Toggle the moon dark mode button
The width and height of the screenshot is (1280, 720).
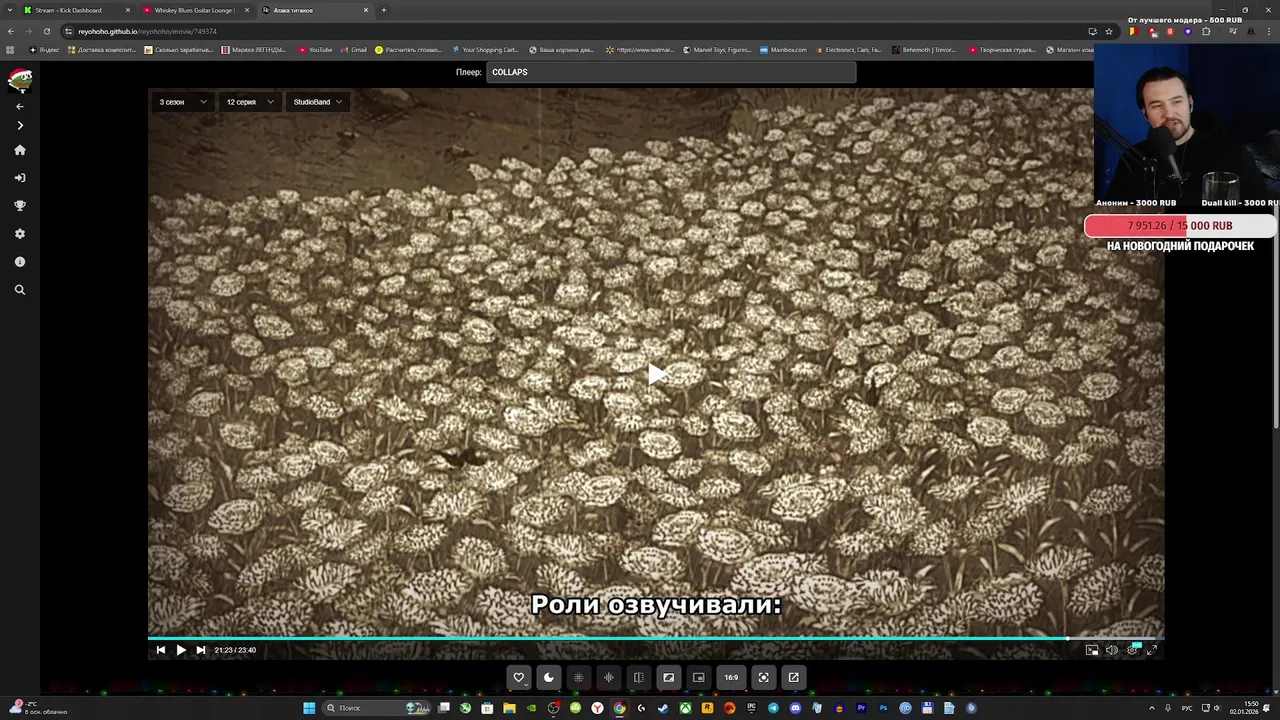[548, 677]
